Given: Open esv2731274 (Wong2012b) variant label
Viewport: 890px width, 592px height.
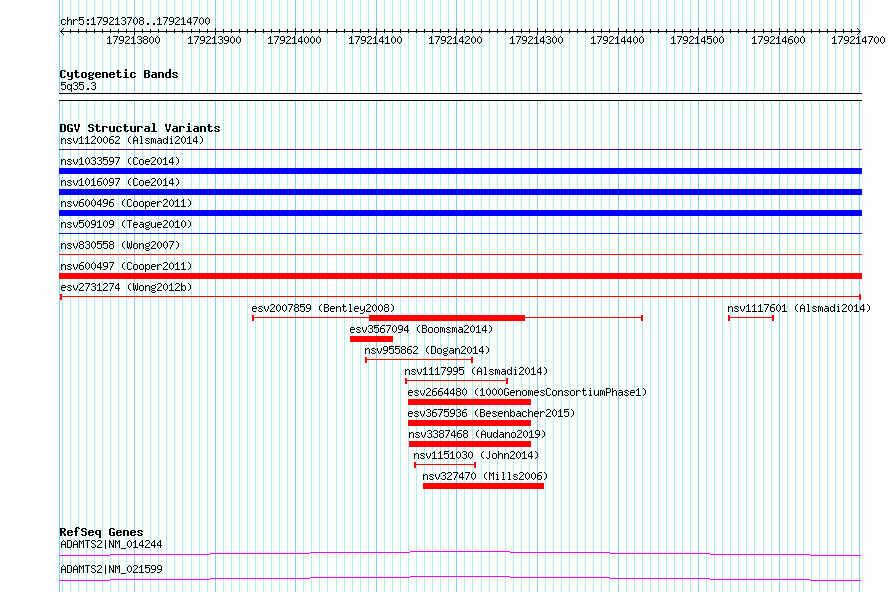Looking at the screenshot, I should pos(126,287).
